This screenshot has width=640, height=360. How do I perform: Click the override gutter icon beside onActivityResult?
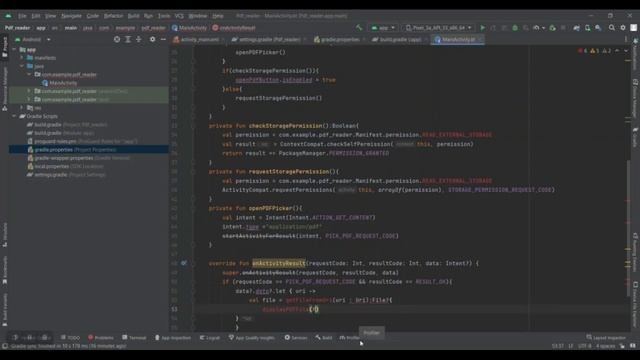click(184, 263)
